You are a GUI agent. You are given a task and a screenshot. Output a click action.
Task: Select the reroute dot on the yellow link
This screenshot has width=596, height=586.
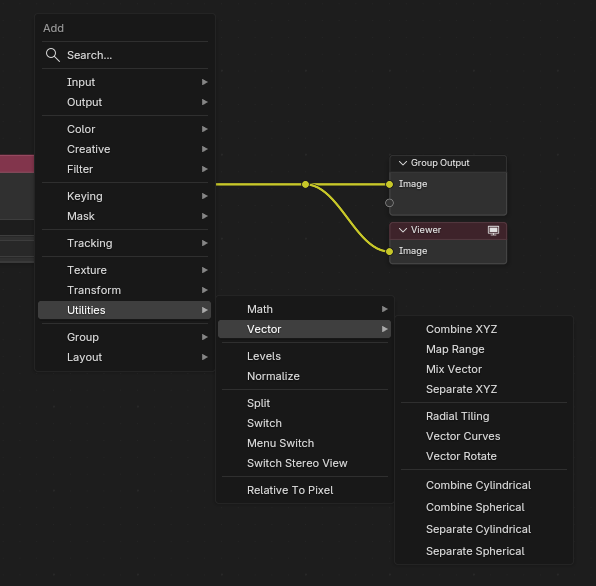tap(306, 184)
